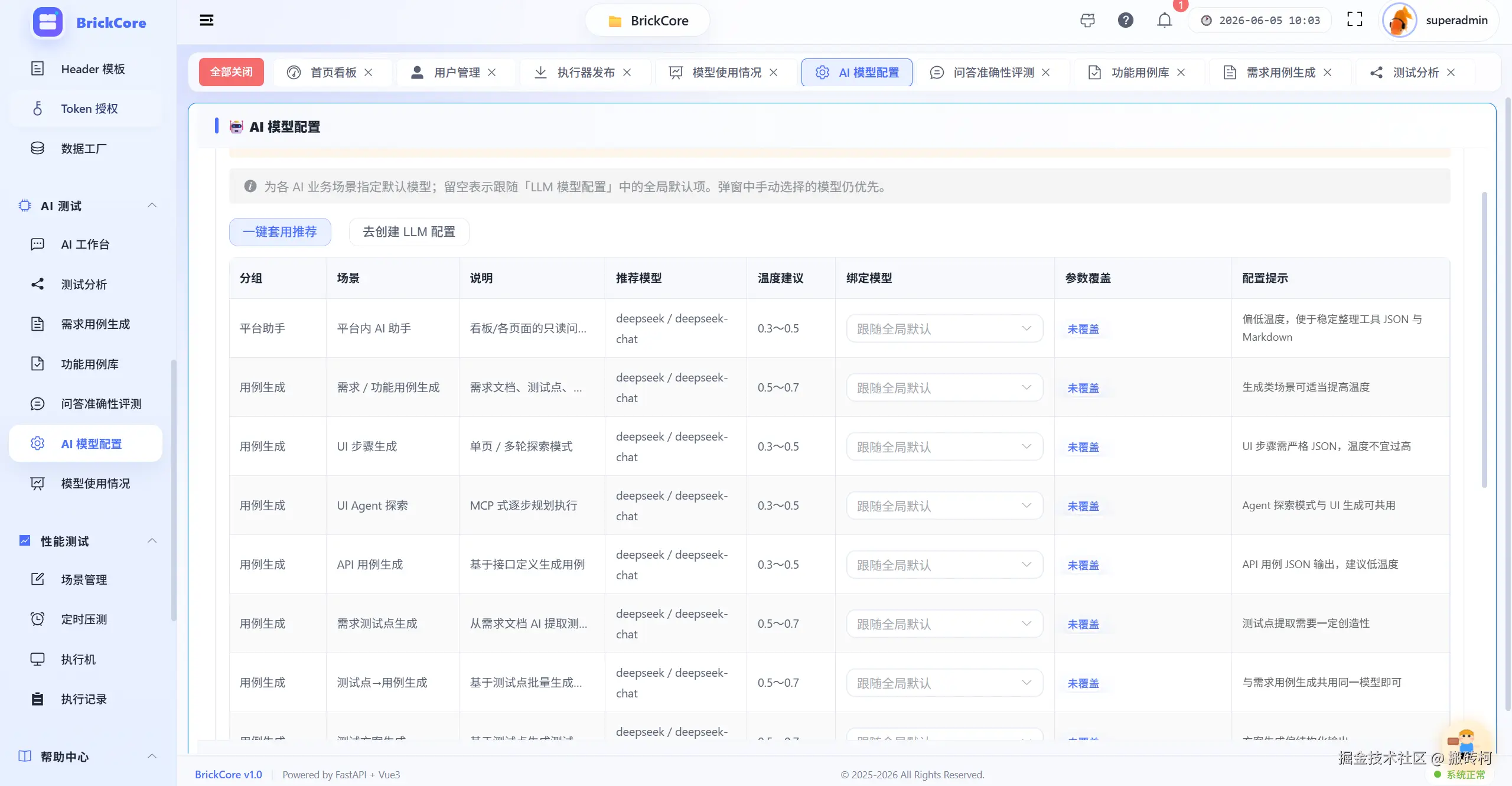Open Token 授权 in sidebar
The width and height of the screenshot is (1512, 786).
coord(86,109)
